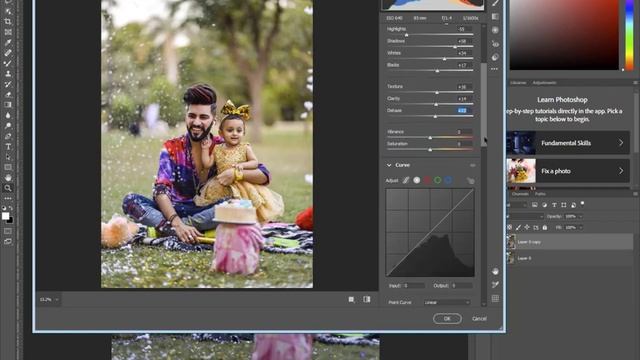Open the Presets icon in Camera Raw sidebar
The height and width of the screenshot is (360, 640).
pos(496,57)
